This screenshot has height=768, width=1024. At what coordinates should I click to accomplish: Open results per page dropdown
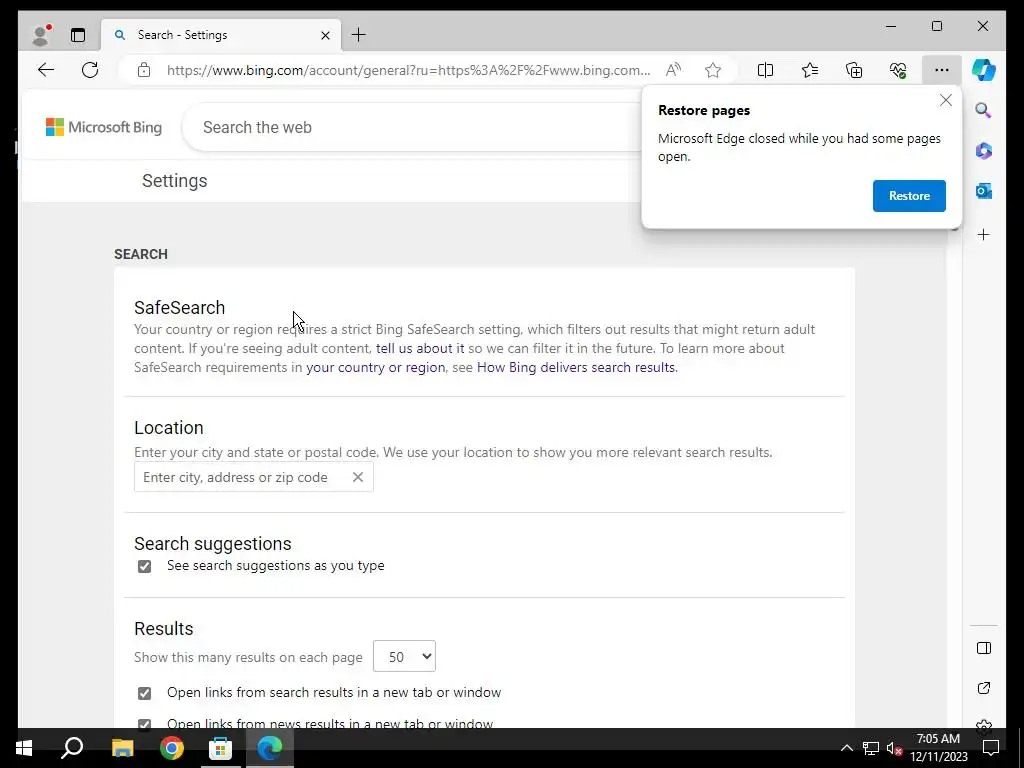(x=404, y=656)
